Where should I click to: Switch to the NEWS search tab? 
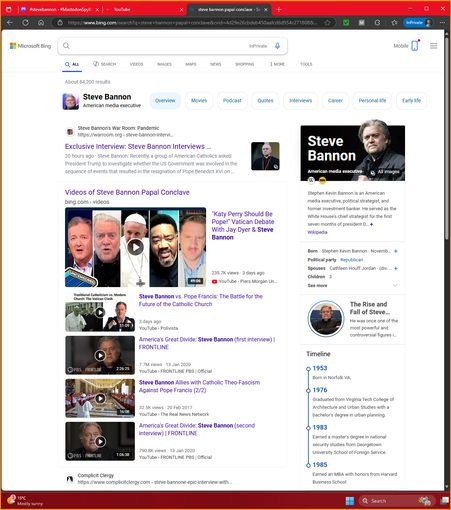[x=215, y=64]
